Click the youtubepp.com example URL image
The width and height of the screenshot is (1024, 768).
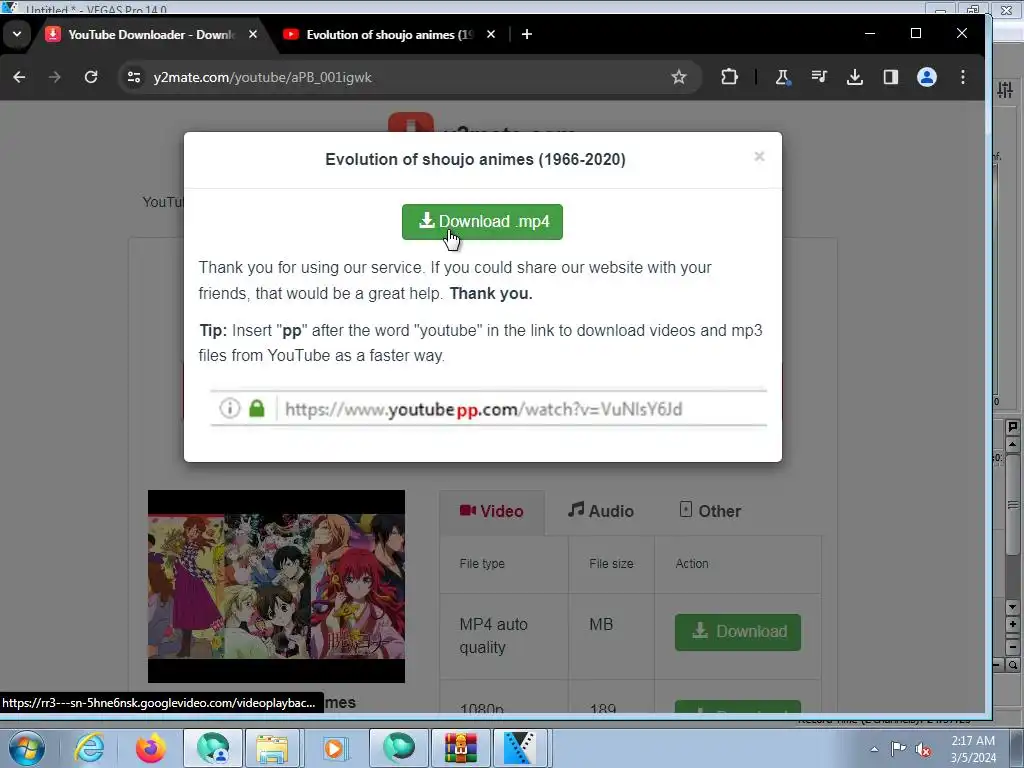tap(488, 409)
